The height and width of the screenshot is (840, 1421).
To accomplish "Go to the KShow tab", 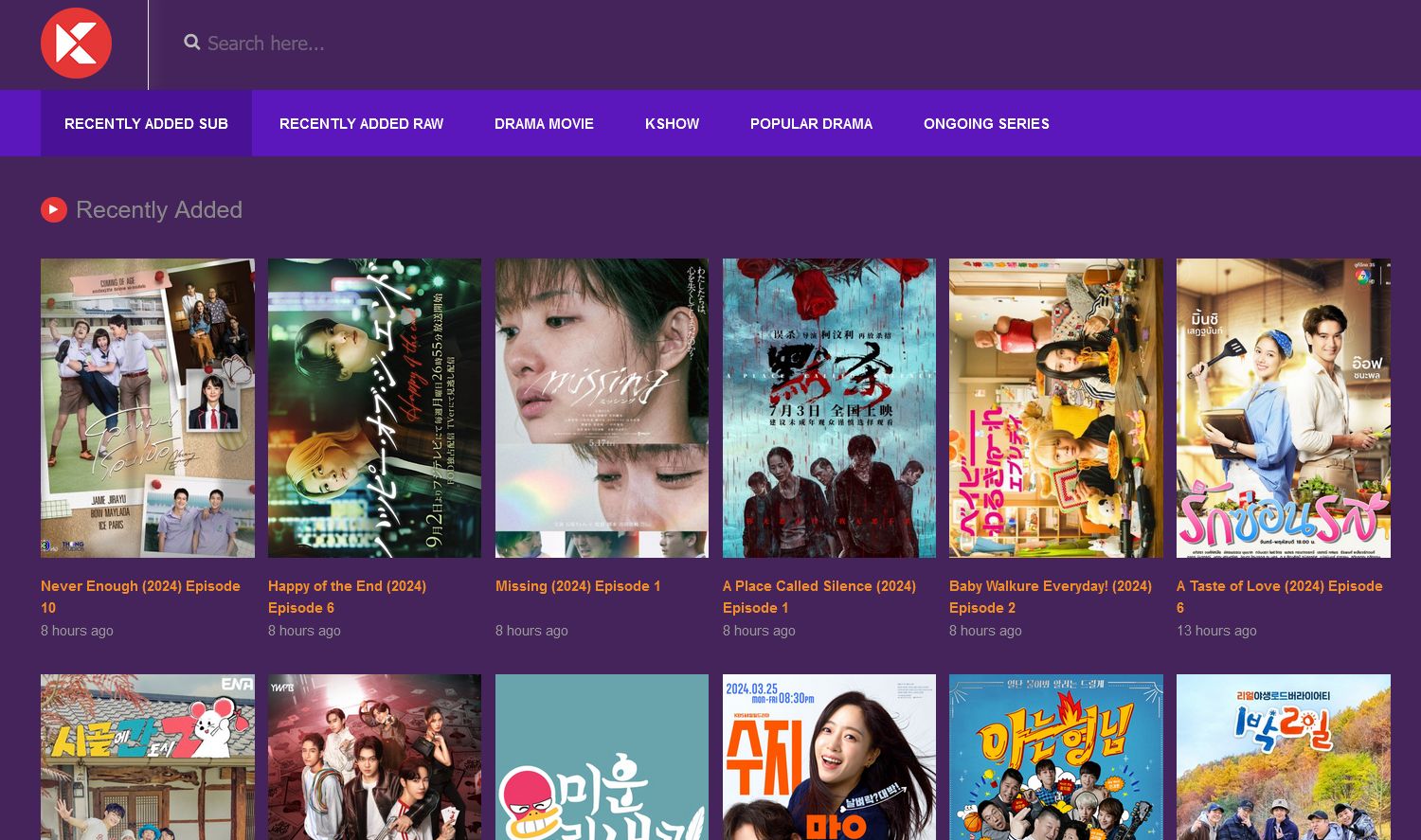I will pyautogui.click(x=672, y=123).
